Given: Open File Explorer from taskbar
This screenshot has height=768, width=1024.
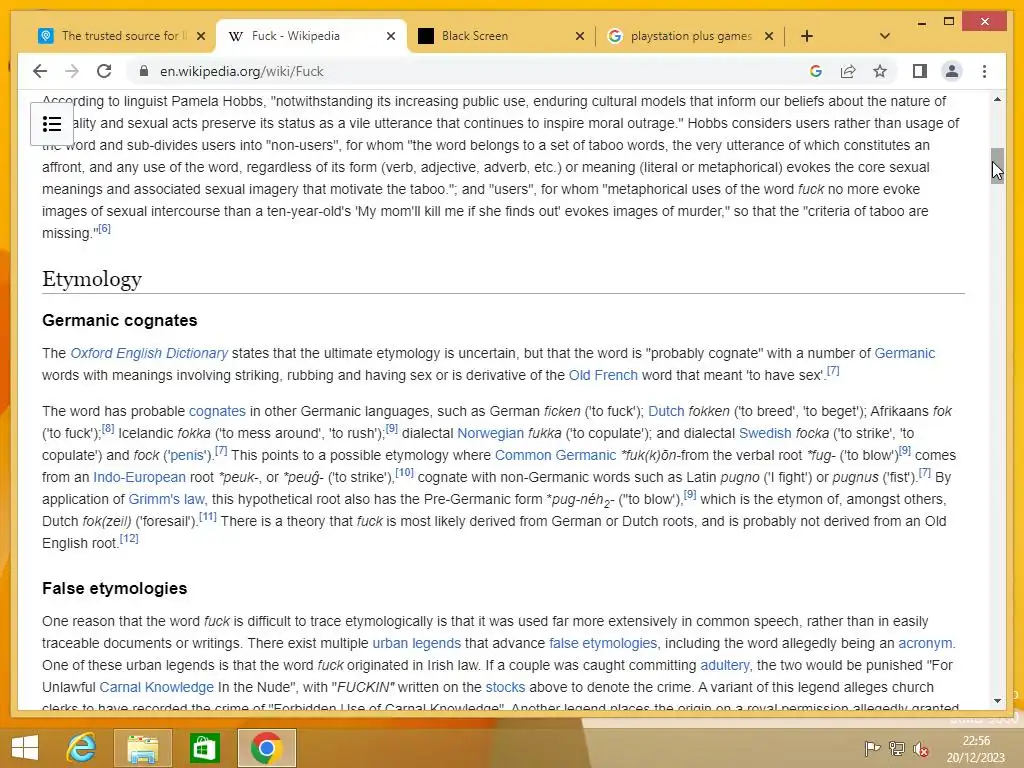Looking at the screenshot, I should [143, 748].
